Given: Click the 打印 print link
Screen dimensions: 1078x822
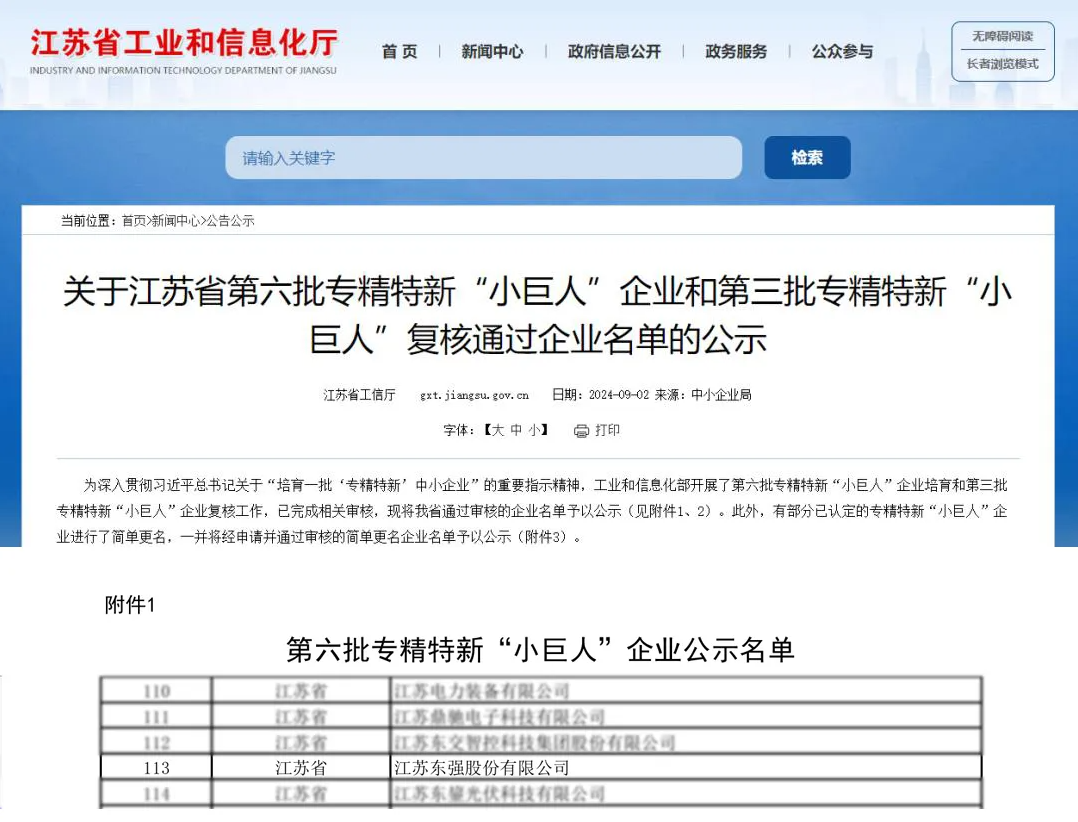Looking at the screenshot, I should 607,430.
